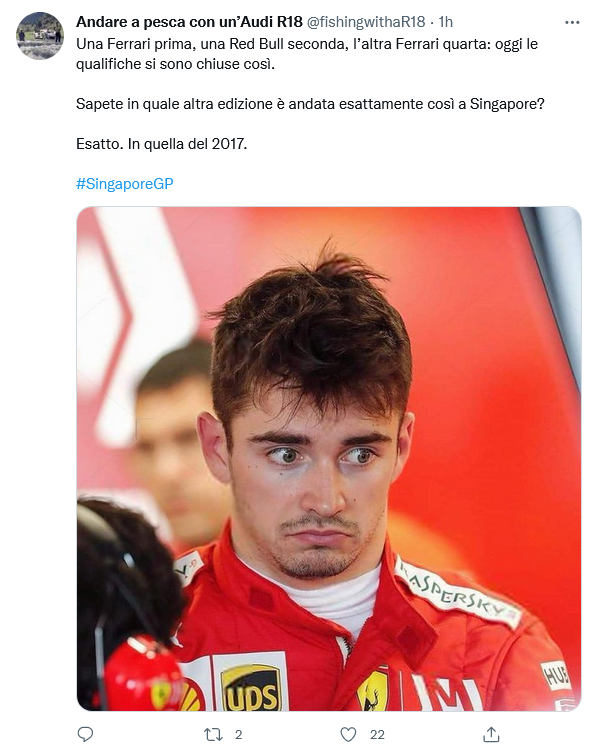Open the #SingaporeGP hashtag link
This screenshot has width=598, height=756.
coord(124,184)
